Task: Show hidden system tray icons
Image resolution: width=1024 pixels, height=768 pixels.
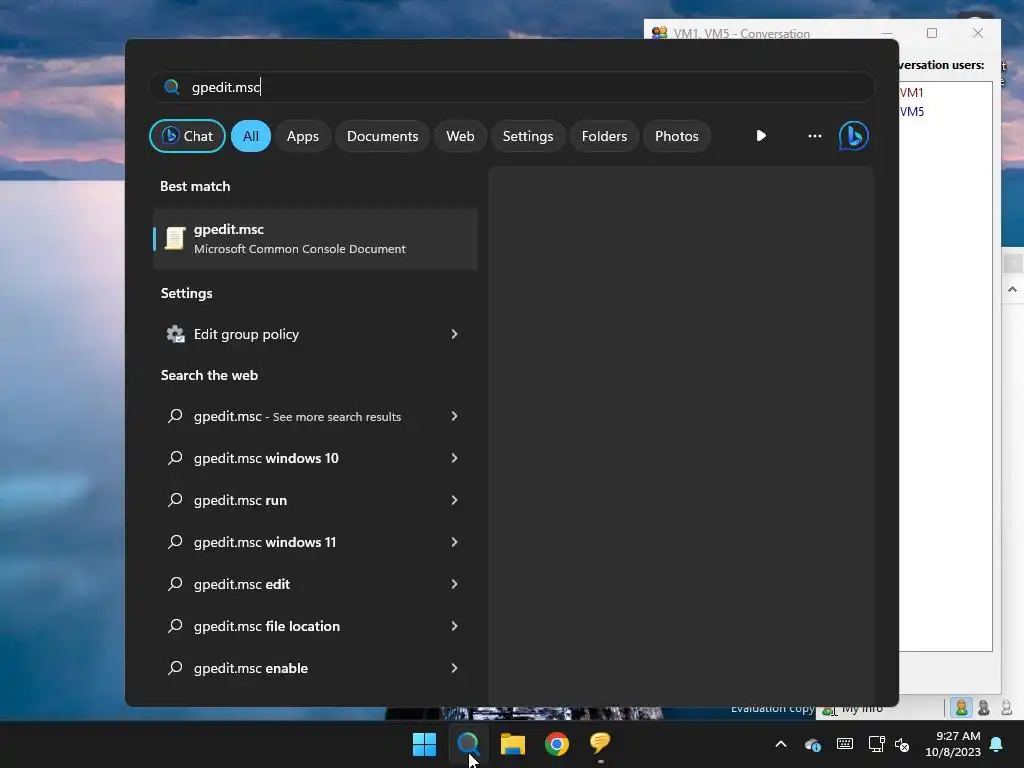Action: coord(780,744)
